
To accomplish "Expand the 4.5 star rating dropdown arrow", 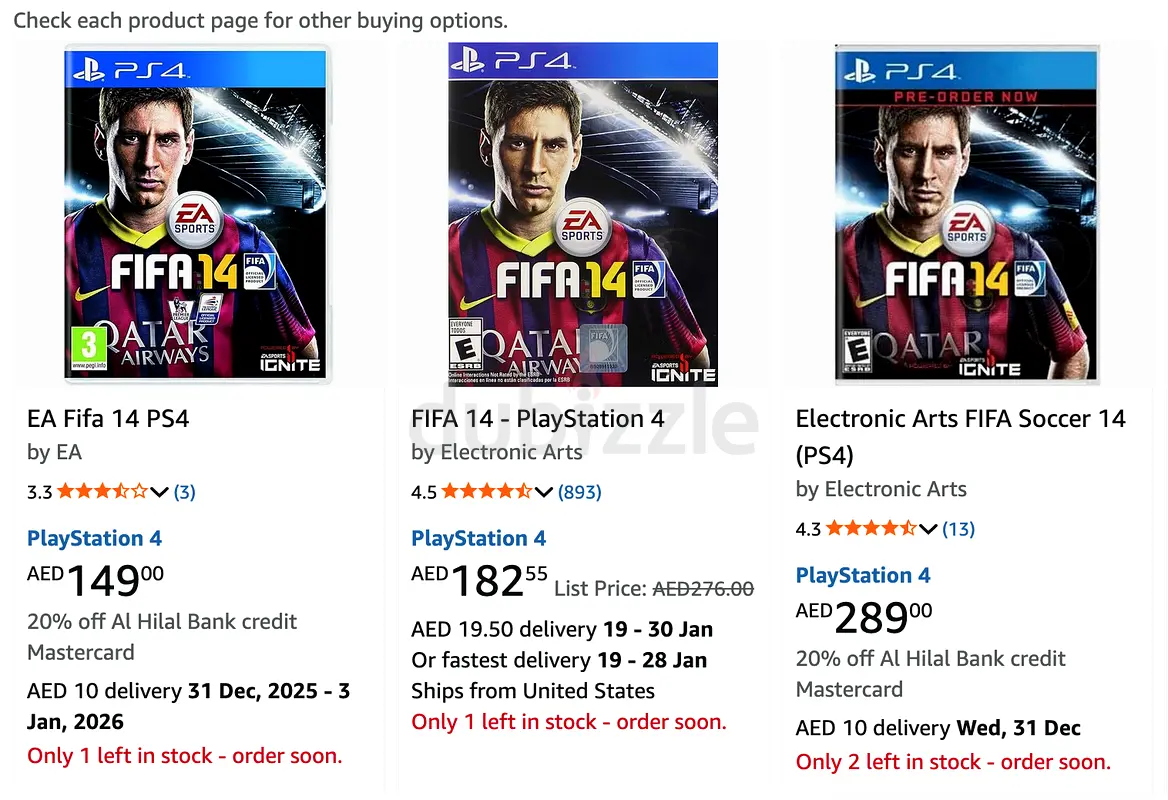I will [544, 492].
